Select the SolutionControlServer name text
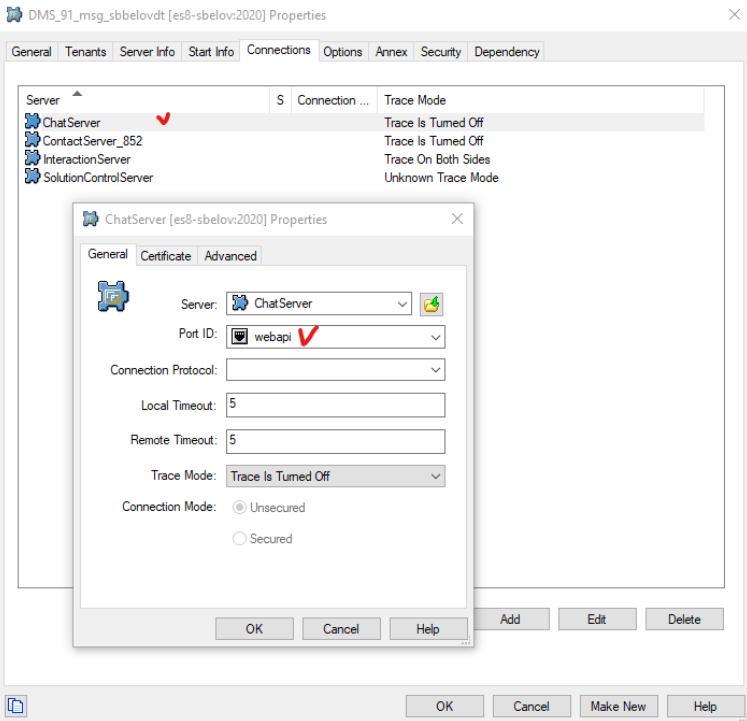This screenshot has width=747, height=721. tap(98, 177)
